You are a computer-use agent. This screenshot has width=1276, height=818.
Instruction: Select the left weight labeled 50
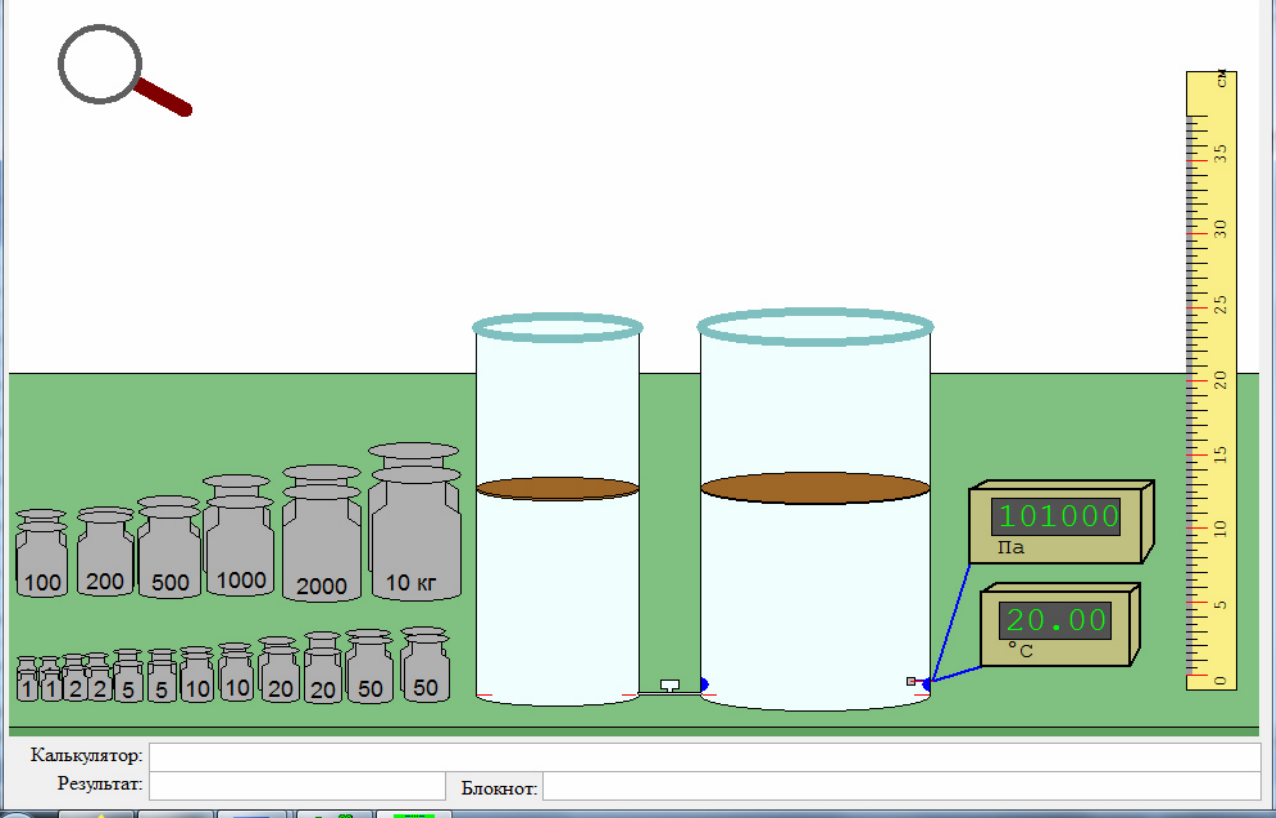point(370,666)
